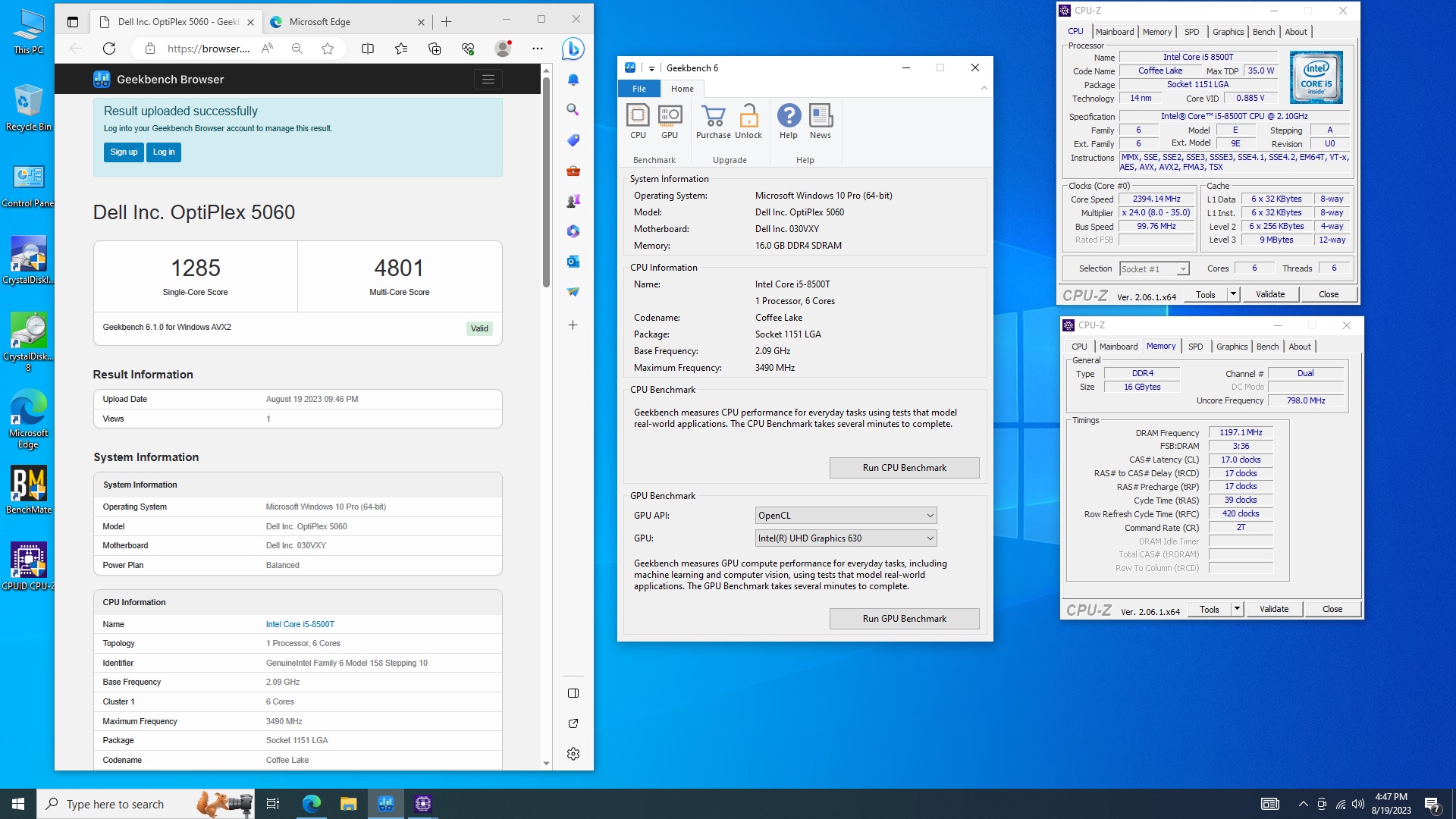Open the Socket #1 selection dropdown in CPU-Z
The height and width of the screenshot is (819, 1456).
click(1154, 269)
